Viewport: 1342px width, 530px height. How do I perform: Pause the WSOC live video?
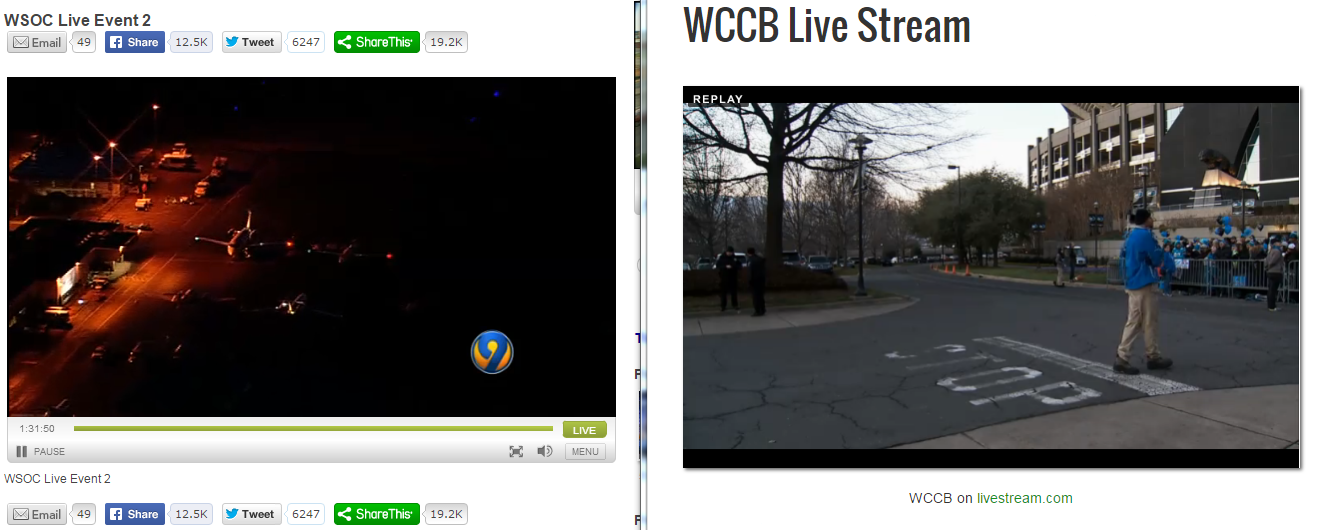41,452
